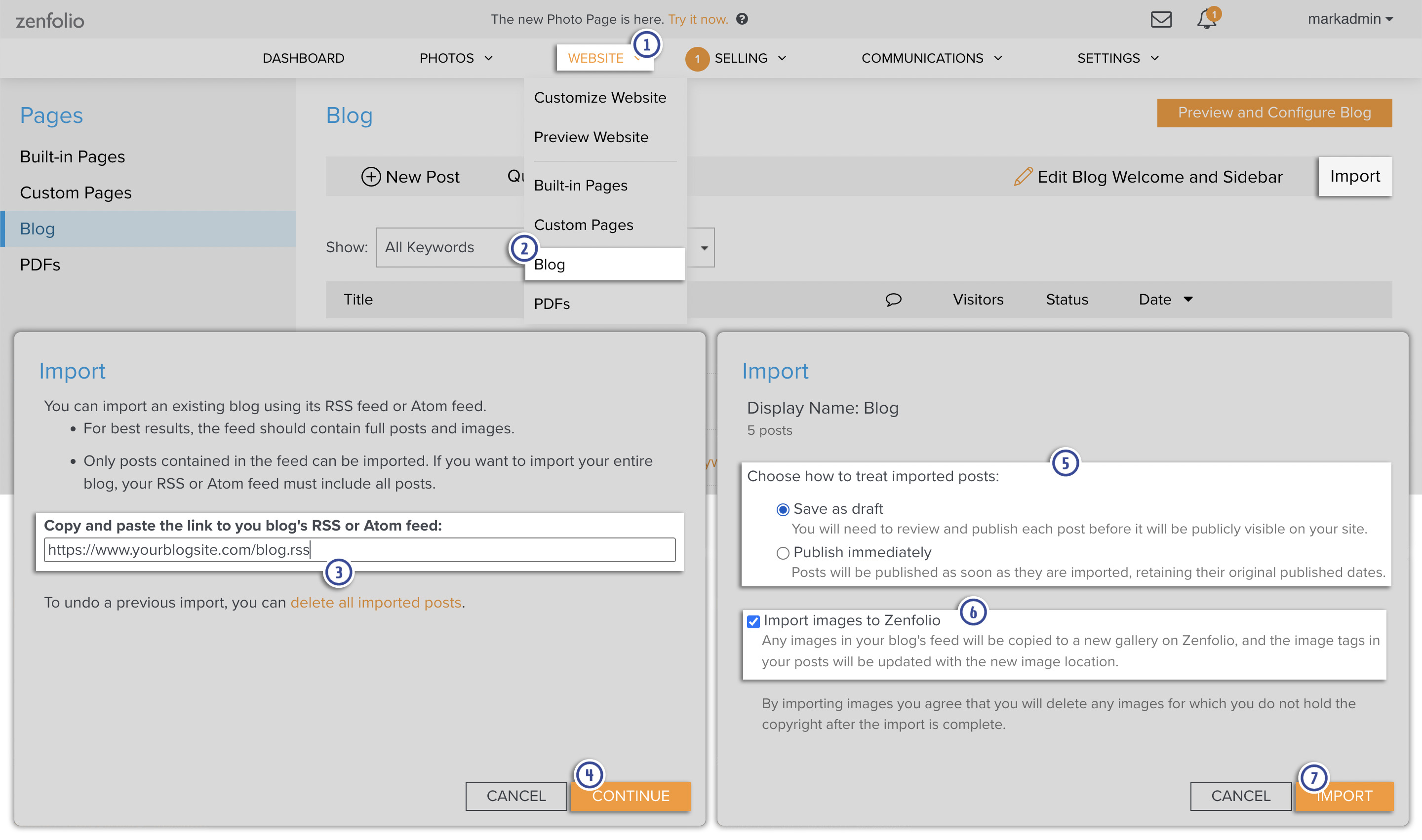The width and height of the screenshot is (1422, 840).
Task: Select PDFs in Pages sidebar
Action: pos(39,265)
